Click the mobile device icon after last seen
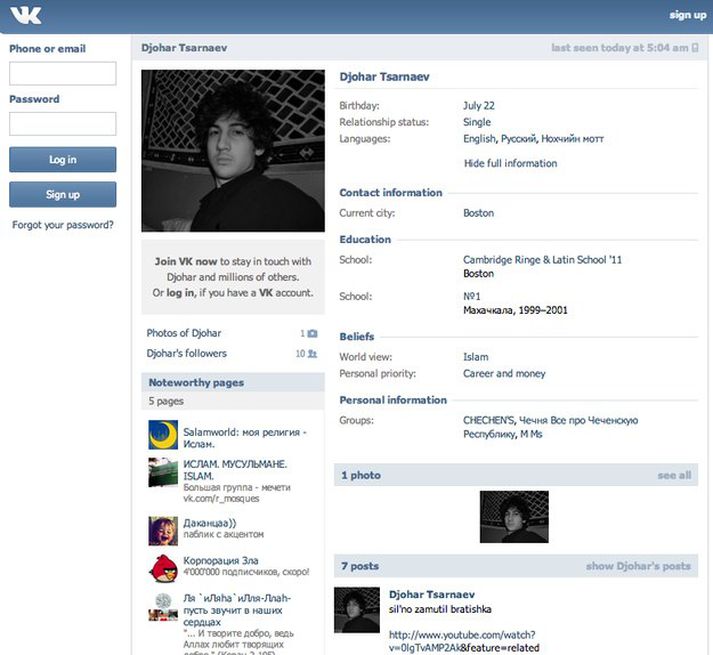Screen dimensions: 713x655 (695, 48)
